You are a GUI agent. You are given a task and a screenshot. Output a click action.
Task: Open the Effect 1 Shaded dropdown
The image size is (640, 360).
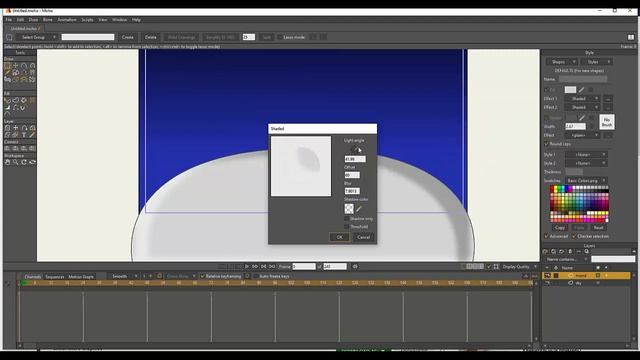[582, 99]
